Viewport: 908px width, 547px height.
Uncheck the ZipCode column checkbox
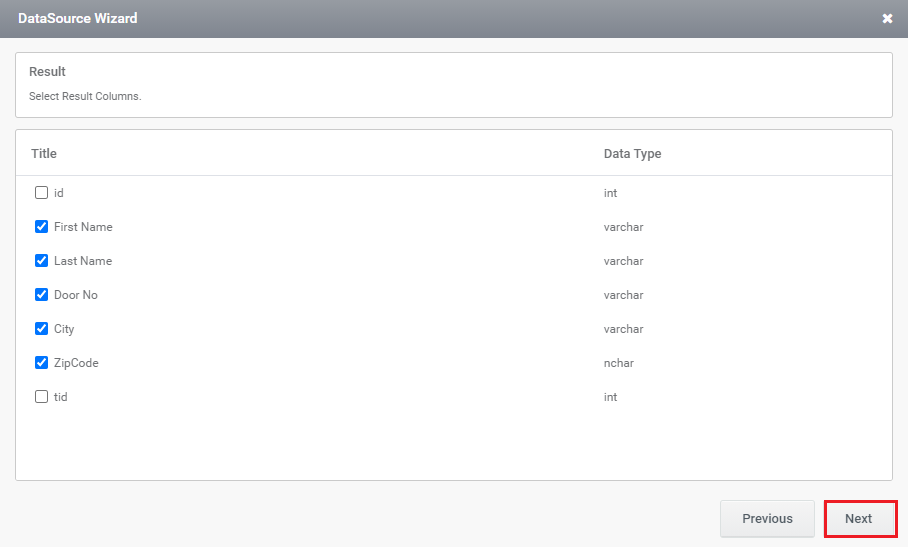[x=41, y=362]
